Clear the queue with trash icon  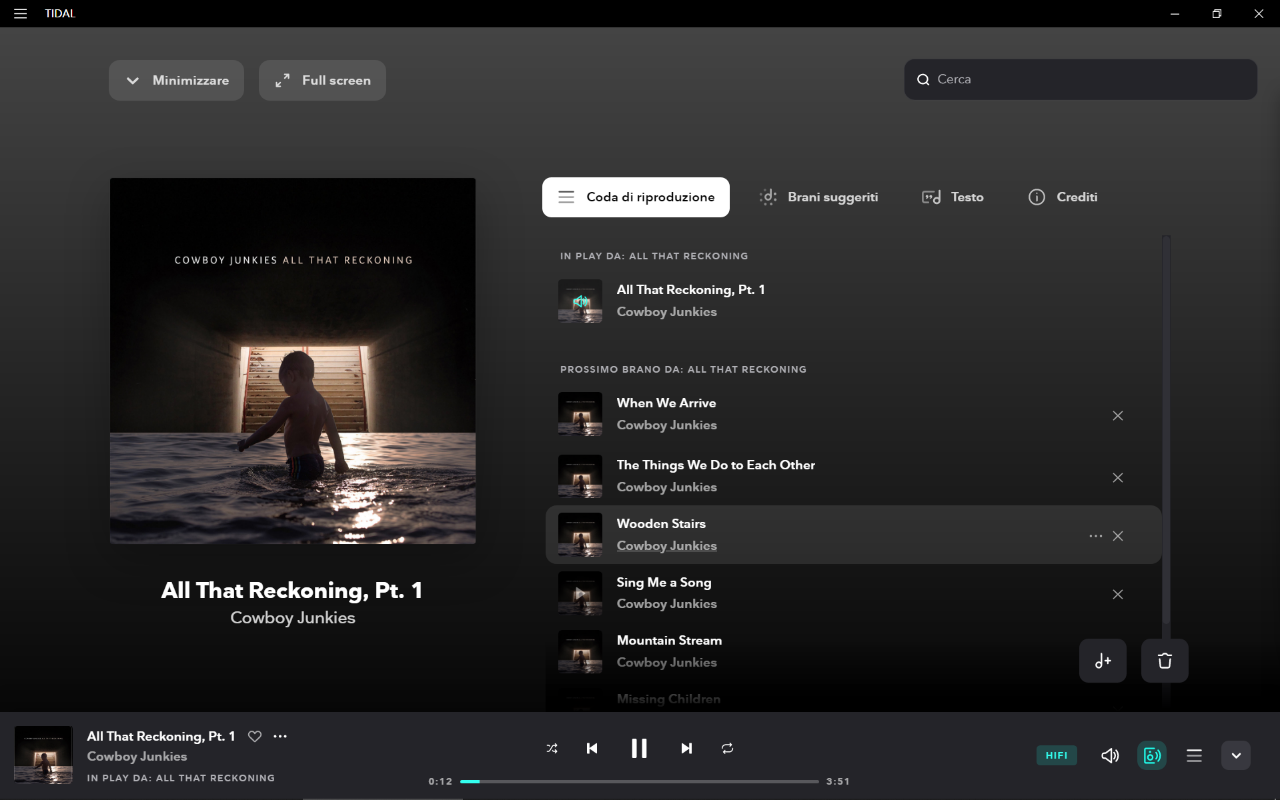click(x=1165, y=661)
